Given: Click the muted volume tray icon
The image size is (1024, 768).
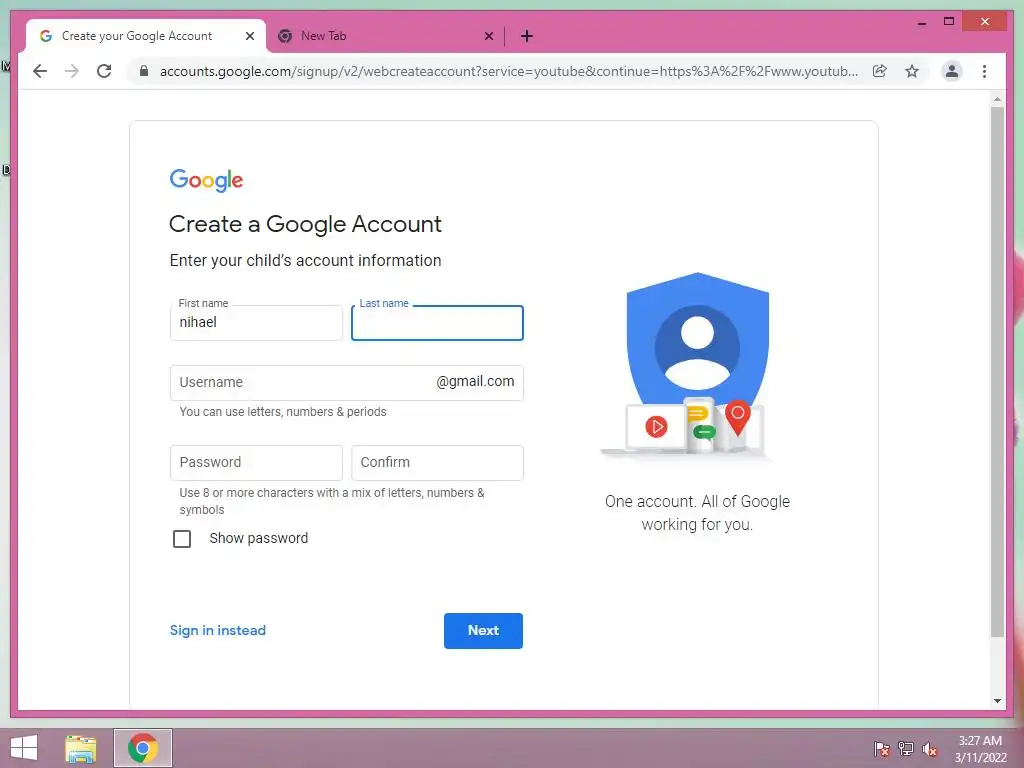Looking at the screenshot, I should tap(930, 749).
